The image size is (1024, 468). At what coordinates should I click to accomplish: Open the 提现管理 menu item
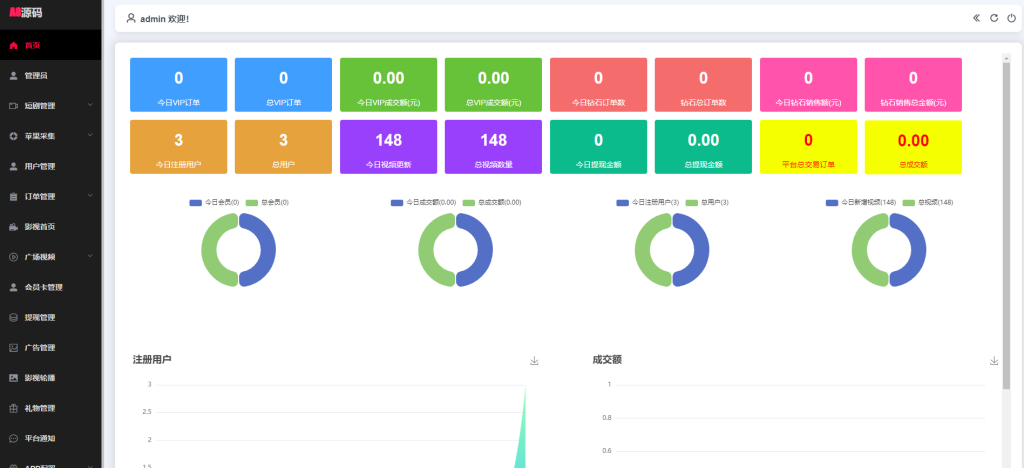tap(40, 317)
